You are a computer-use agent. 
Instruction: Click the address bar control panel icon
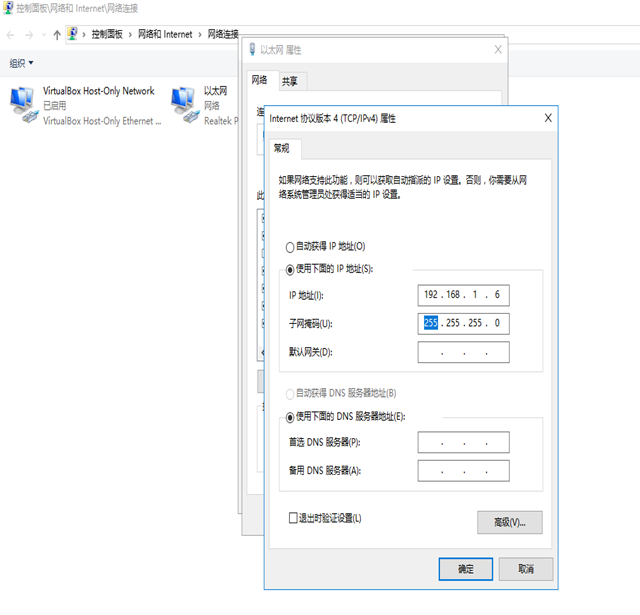pyautogui.click(x=73, y=33)
